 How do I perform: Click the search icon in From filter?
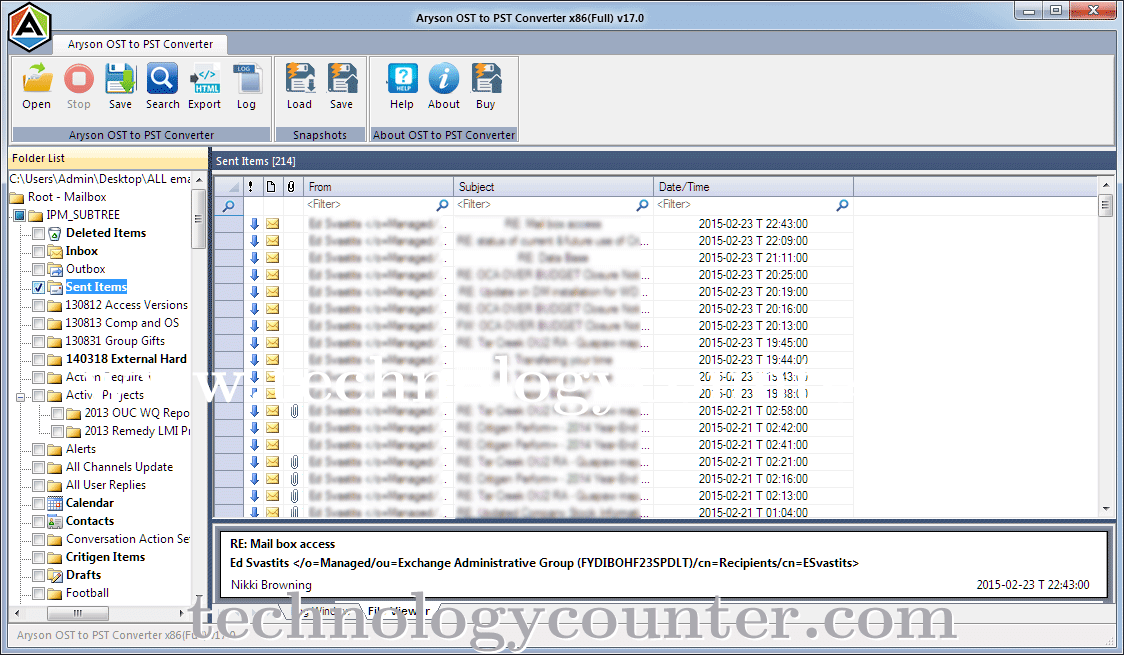tap(442, 205)
